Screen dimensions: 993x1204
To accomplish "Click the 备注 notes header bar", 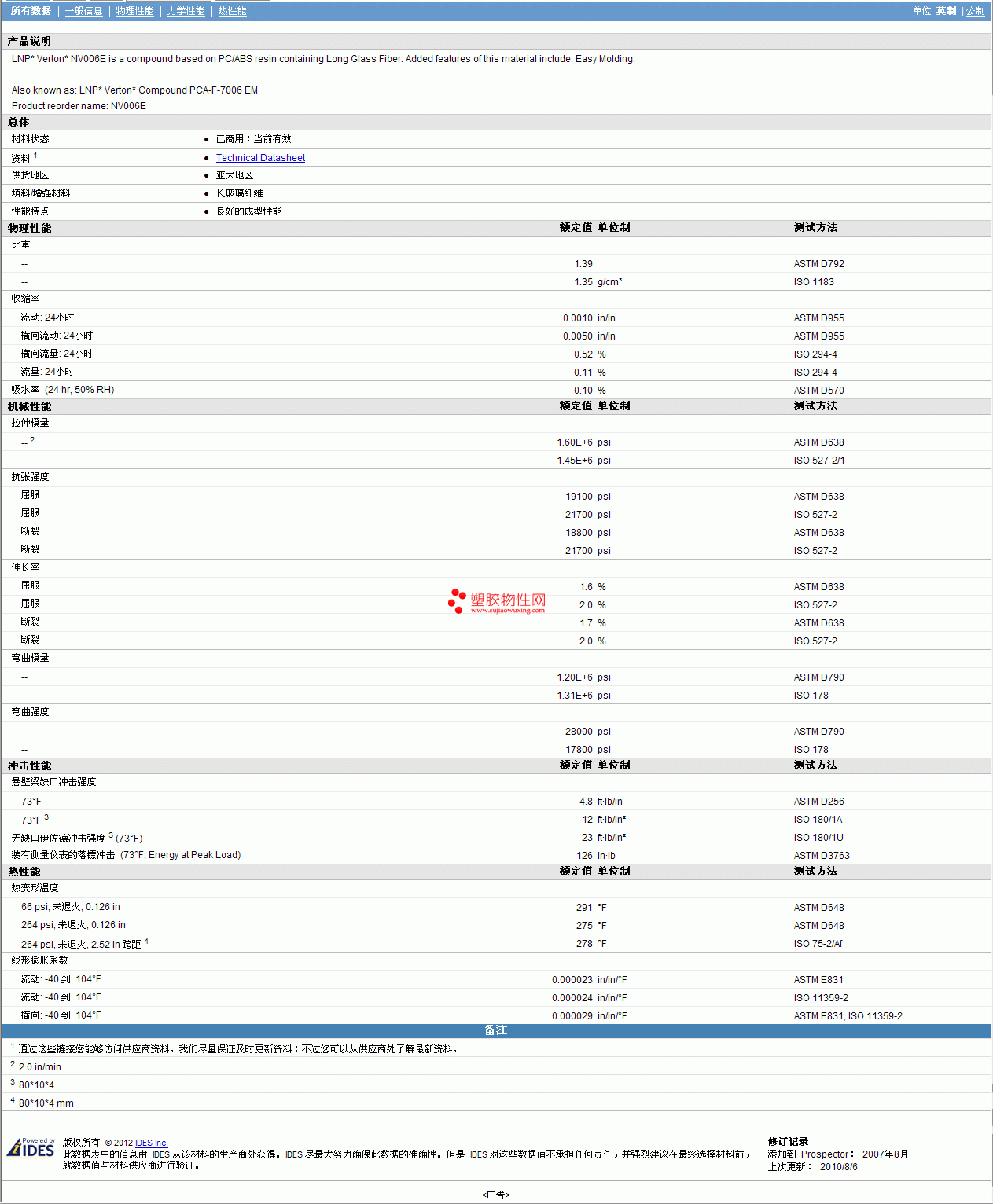I will 495,1030.
